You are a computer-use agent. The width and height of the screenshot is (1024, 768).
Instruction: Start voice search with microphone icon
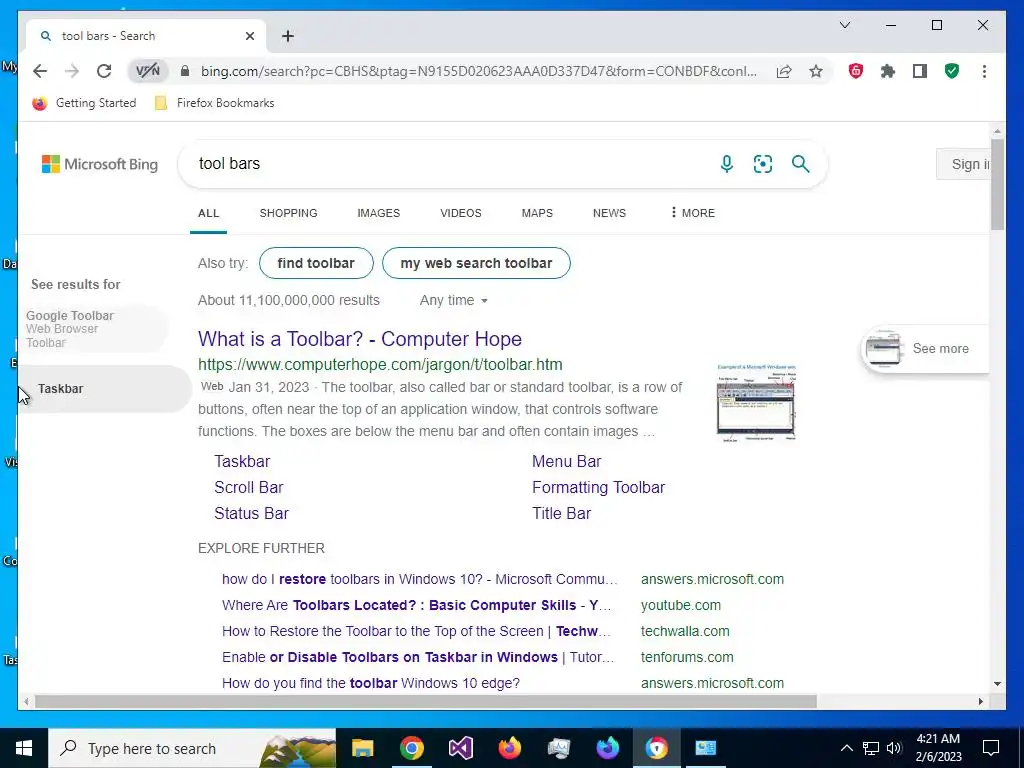click(x=726, y=164)
